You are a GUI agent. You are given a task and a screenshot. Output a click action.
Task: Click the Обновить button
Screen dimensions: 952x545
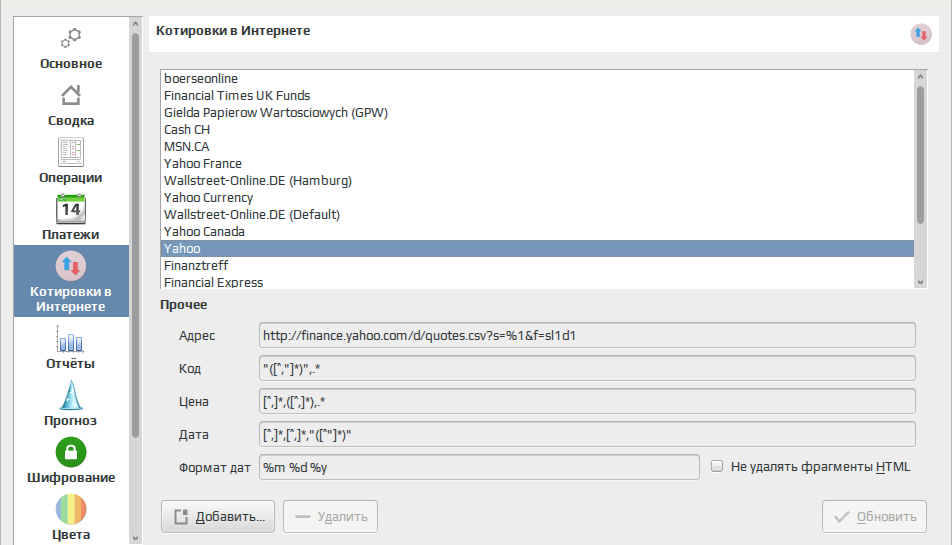(874, 516)
